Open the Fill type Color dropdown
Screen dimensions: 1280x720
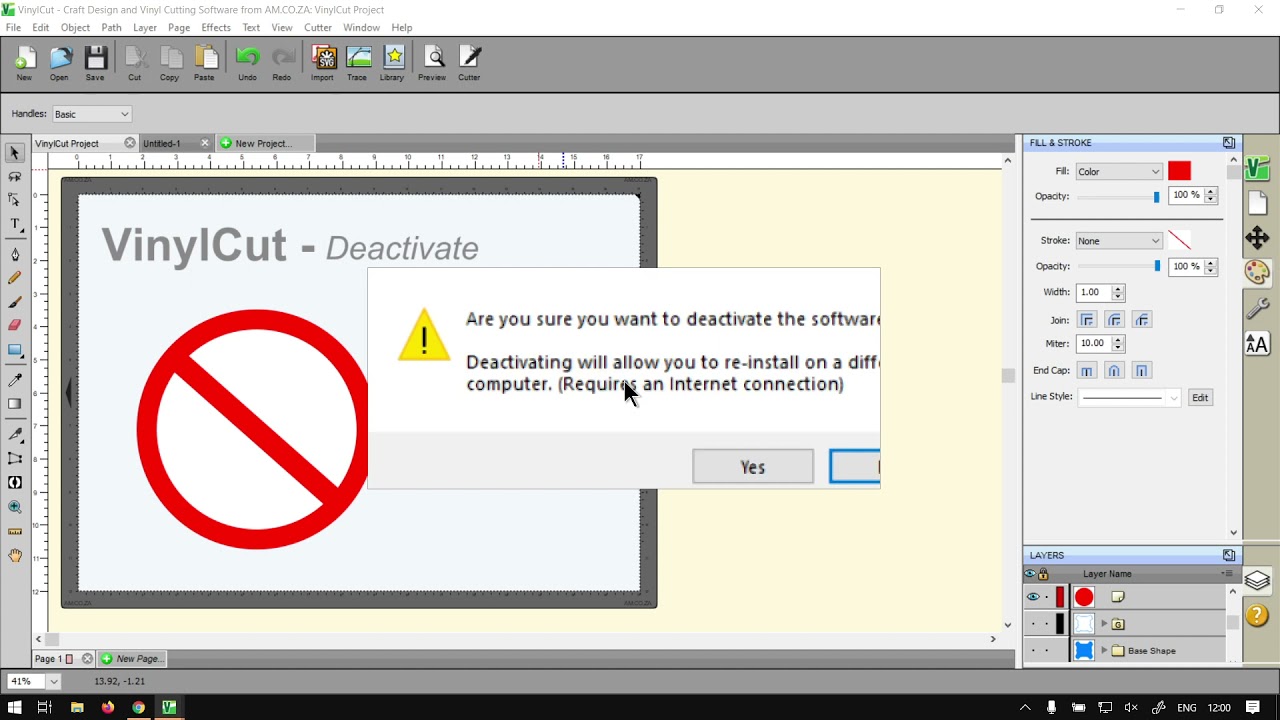click(1119, 172)
